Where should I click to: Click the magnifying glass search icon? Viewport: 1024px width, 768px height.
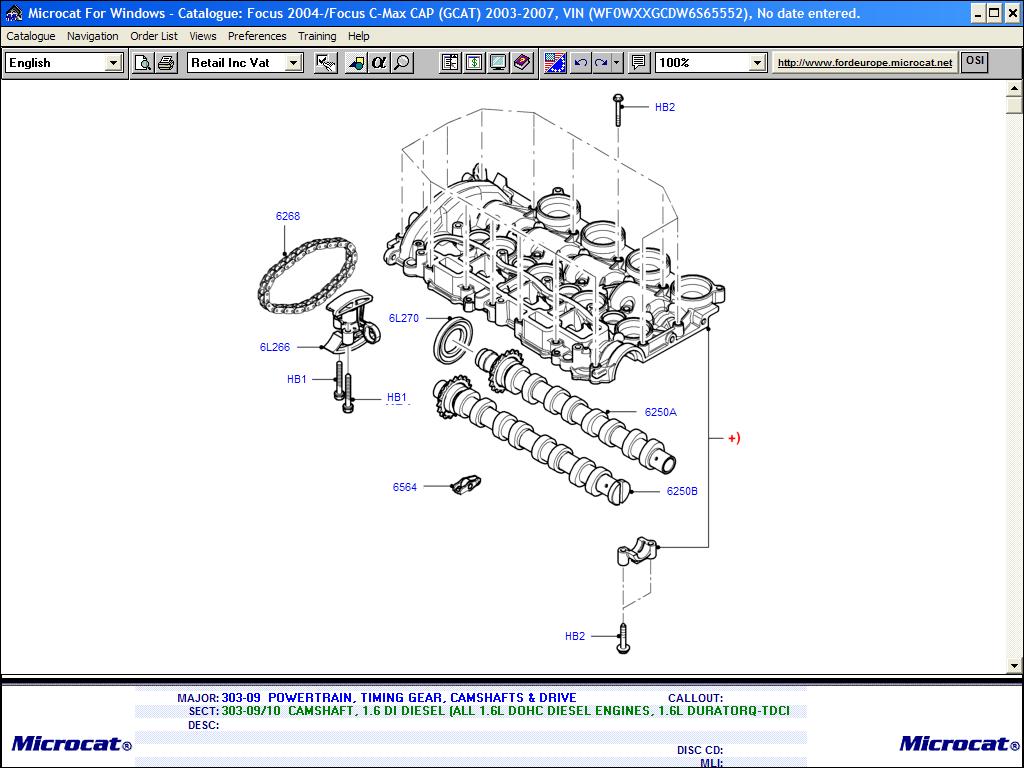(402, 63)
